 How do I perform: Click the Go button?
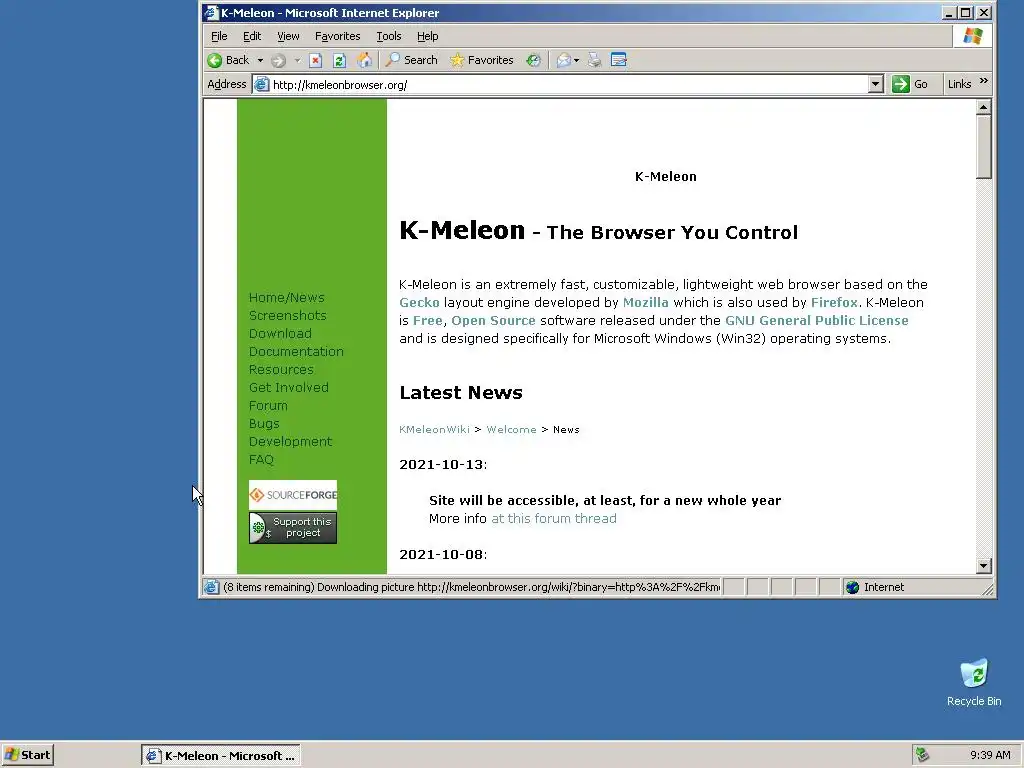click(910, 84)
